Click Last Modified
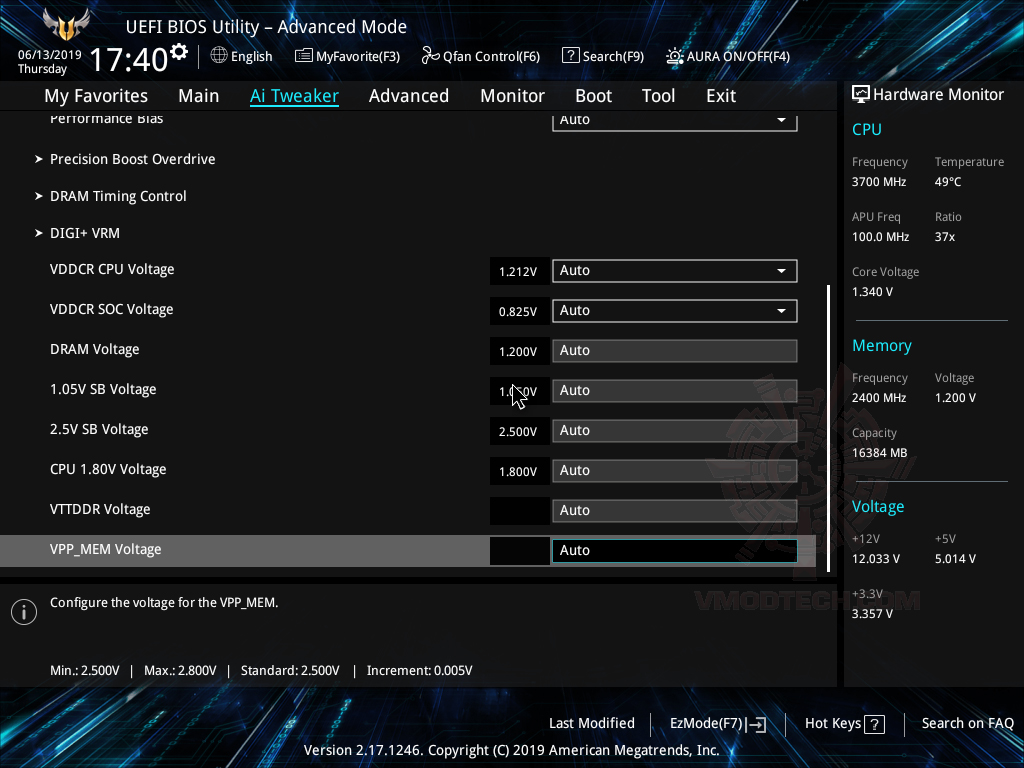This screenshot has width=1024, height=768. coord(592,724)
